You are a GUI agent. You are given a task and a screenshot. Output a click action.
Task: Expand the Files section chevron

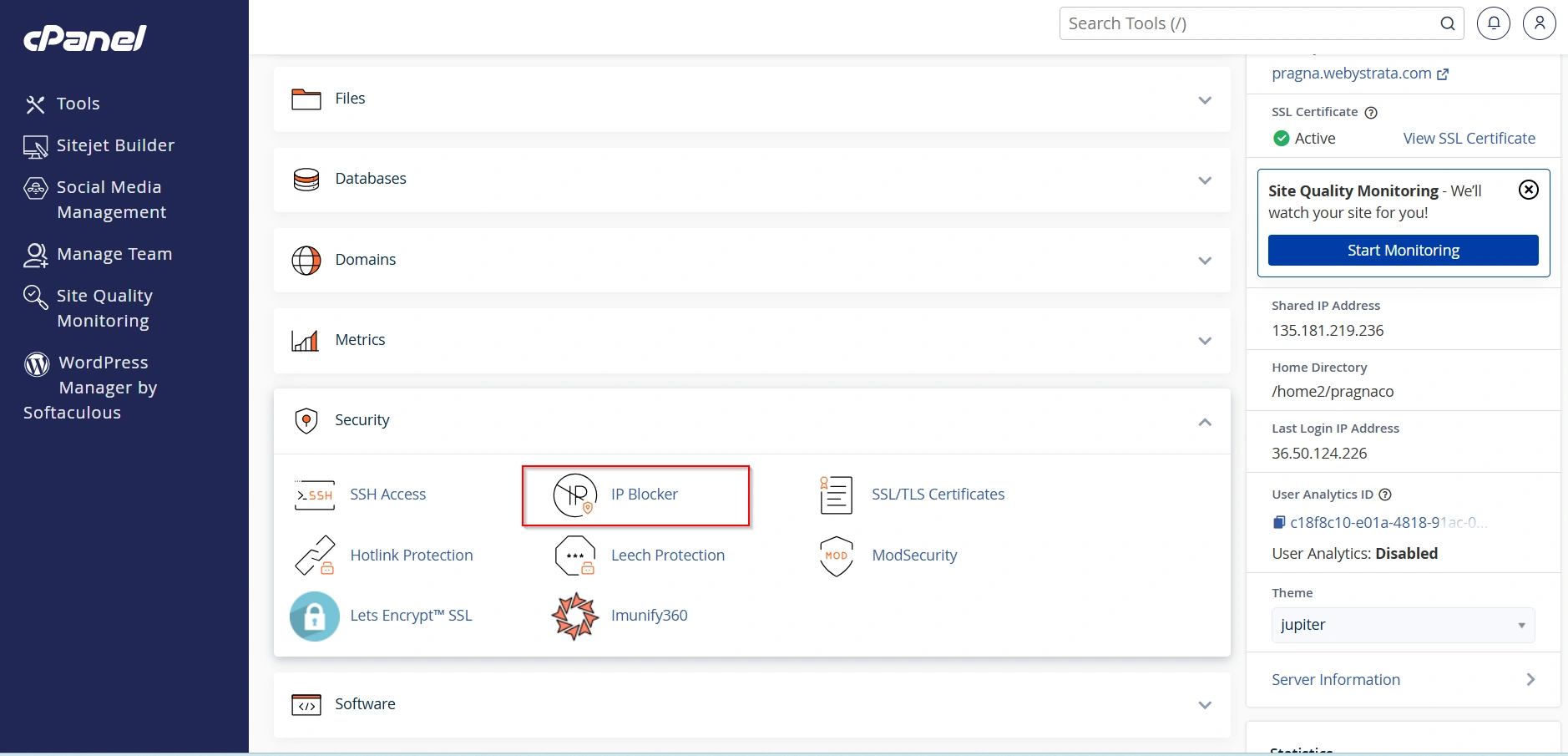[x=1205, y=100]
